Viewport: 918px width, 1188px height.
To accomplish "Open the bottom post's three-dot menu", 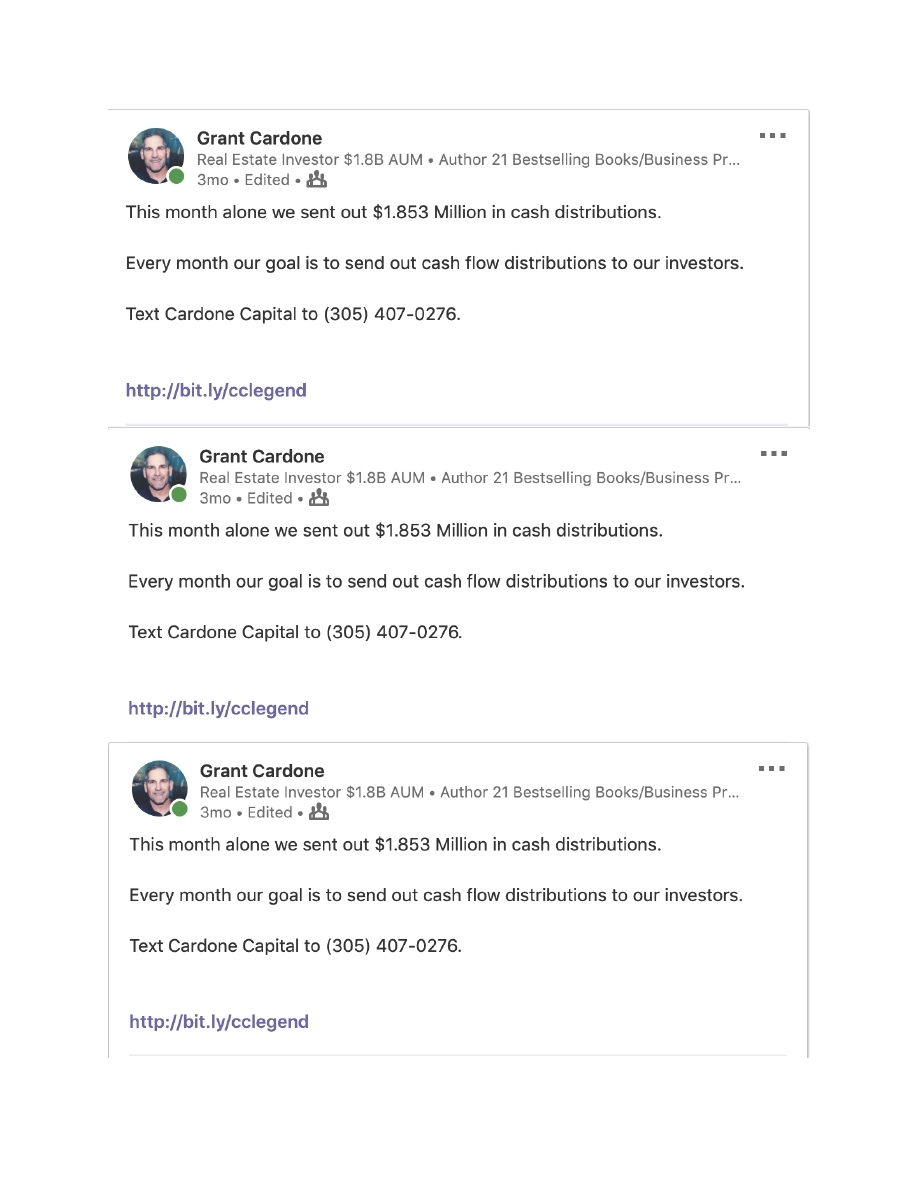I will click(x=772, y=769).
